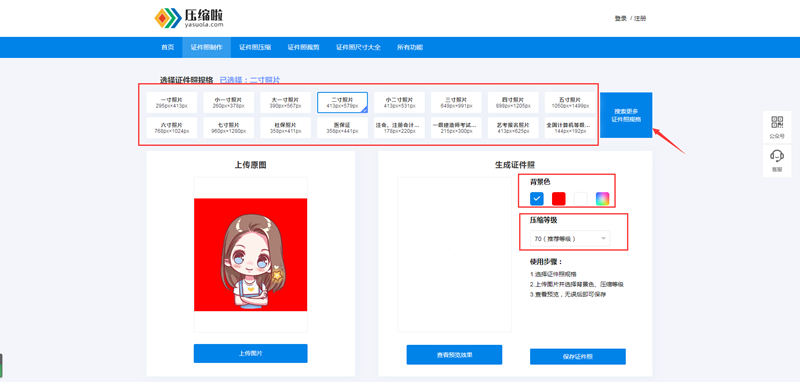Image resolution: width=800 pixels, height=382 pixels.
Task: Open the rainbow custom color picker
Action: point(603,198)
